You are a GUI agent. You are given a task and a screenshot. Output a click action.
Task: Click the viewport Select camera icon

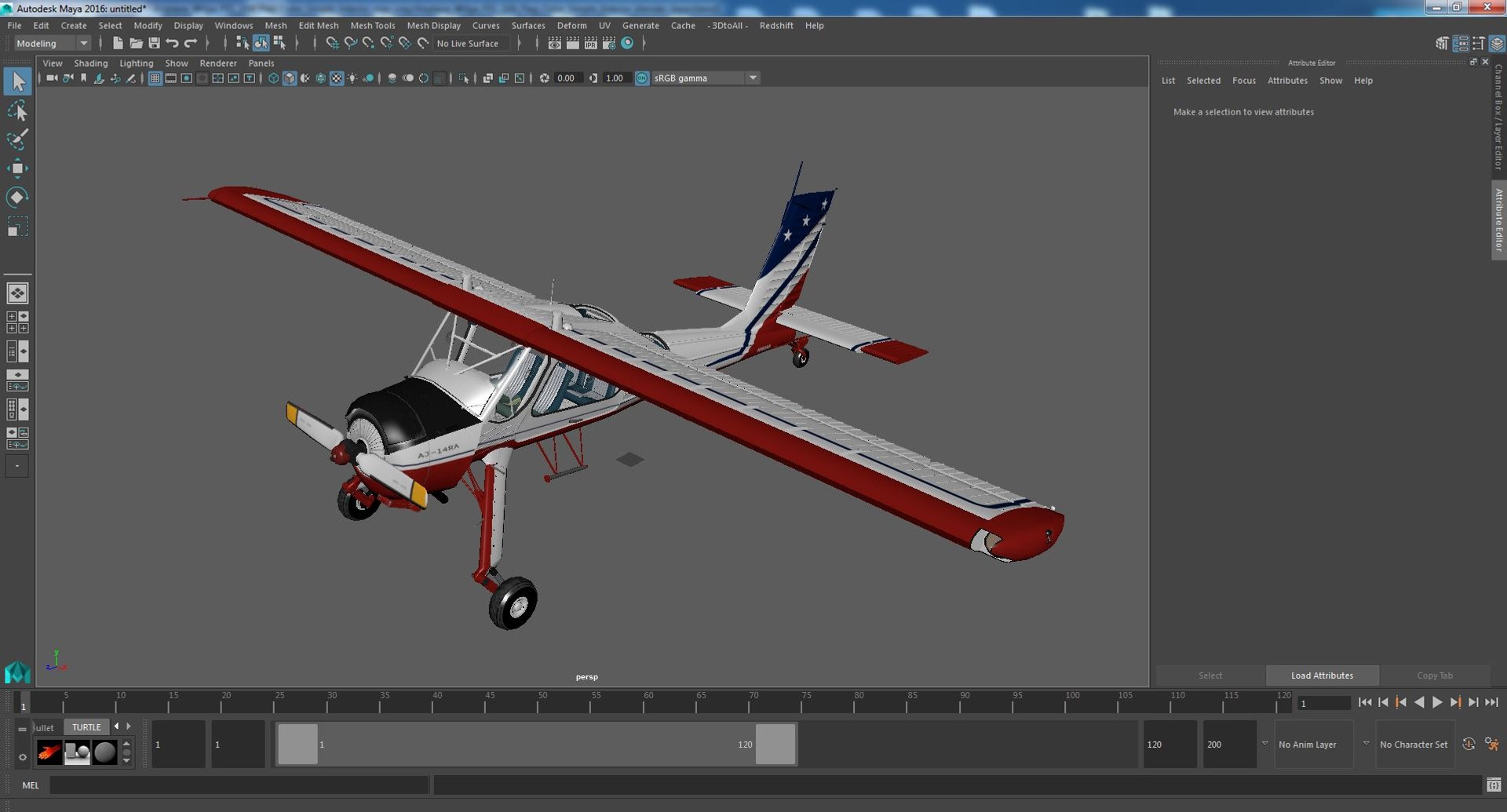tap(52, 78)
